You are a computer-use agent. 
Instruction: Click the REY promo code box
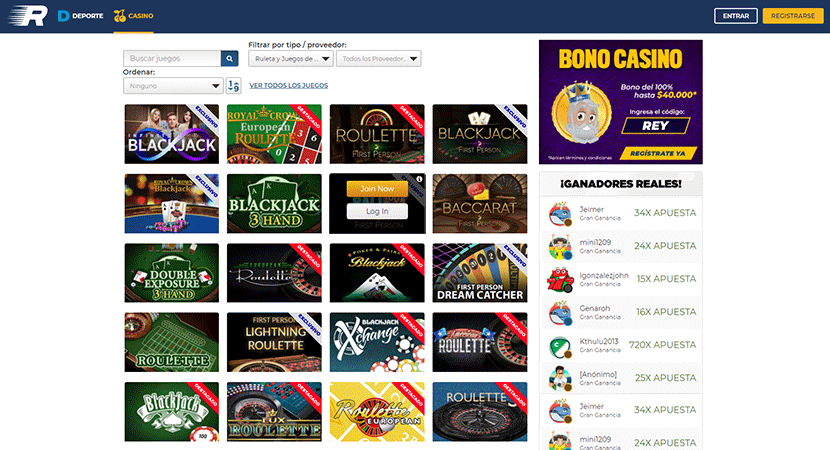(656, 125)
